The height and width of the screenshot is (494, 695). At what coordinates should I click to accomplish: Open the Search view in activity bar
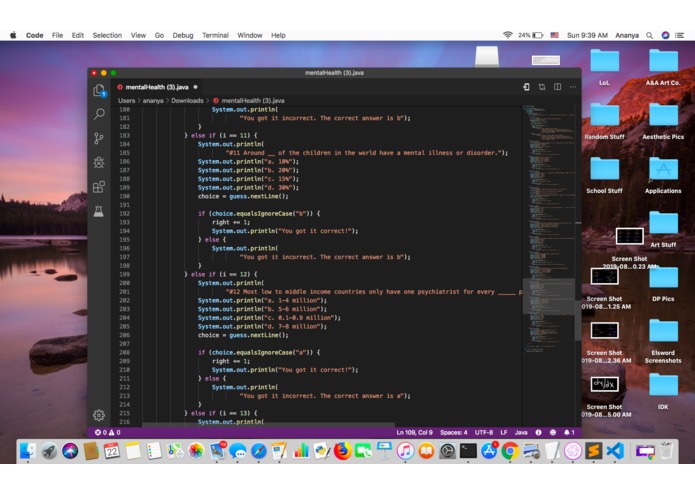pyautogui.click(x=99, y=114)
